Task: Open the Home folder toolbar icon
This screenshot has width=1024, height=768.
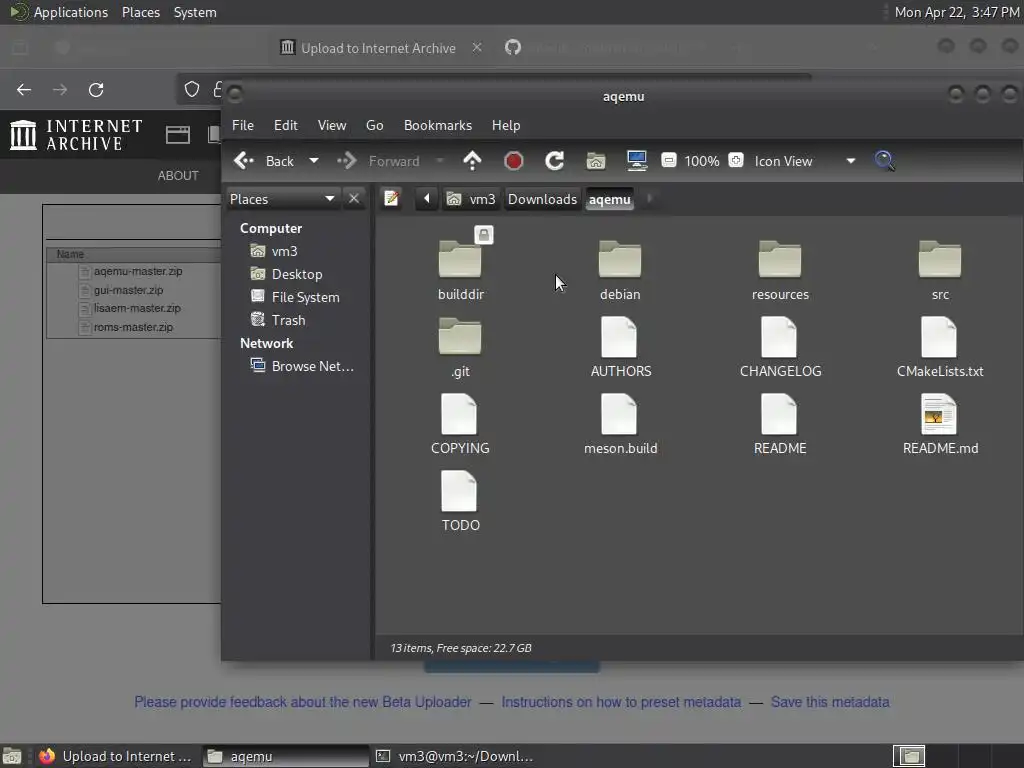Action: coord(596,161)
